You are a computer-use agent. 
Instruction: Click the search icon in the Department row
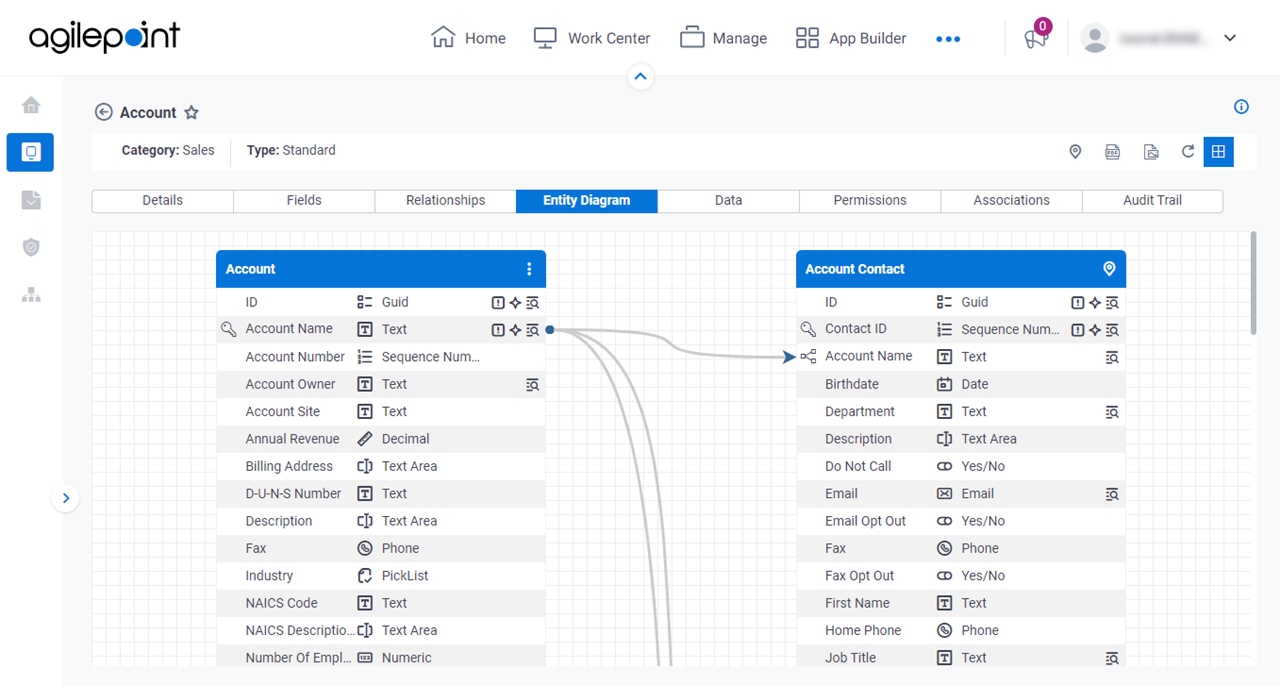tap(1111, 412)
